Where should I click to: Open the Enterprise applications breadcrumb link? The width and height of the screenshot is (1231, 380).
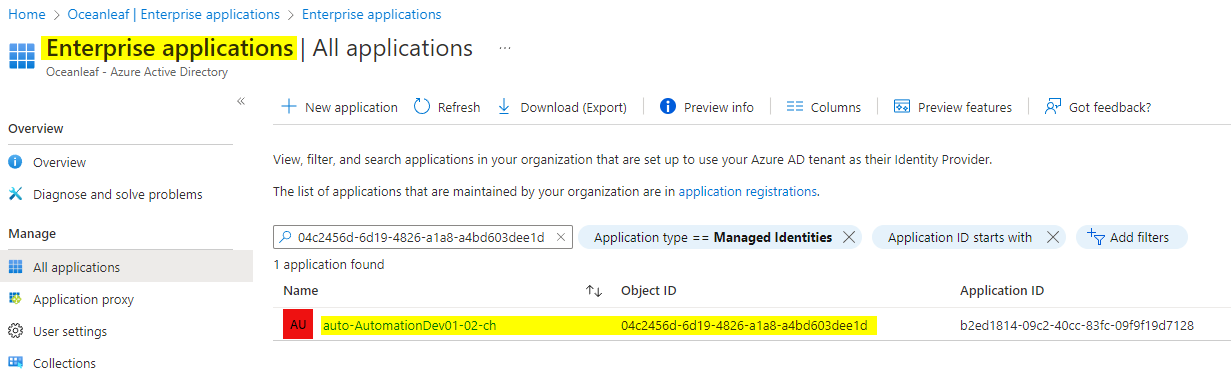tap(371, 14)
